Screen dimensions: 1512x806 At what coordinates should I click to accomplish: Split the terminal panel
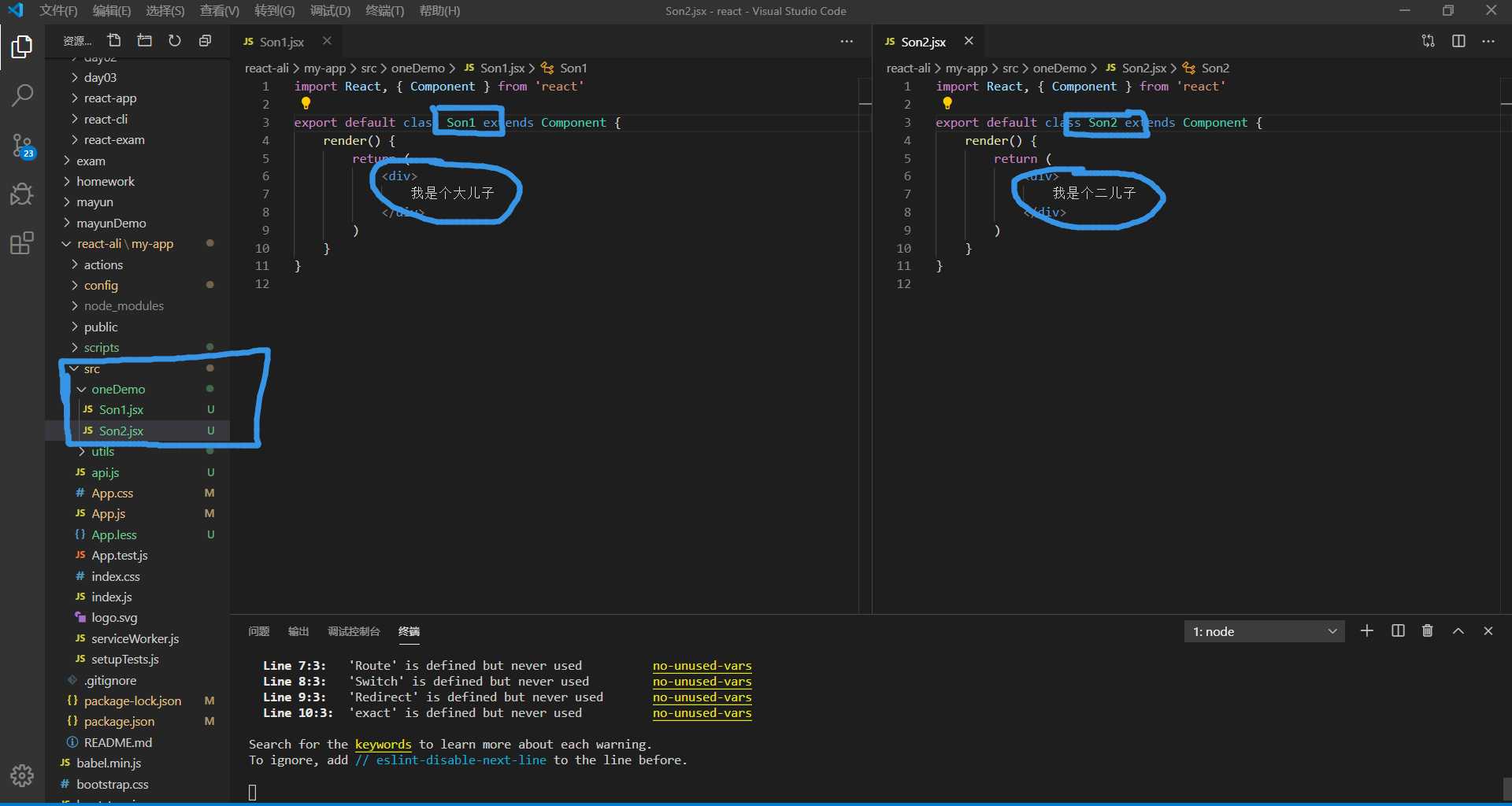coord(1398,630)
